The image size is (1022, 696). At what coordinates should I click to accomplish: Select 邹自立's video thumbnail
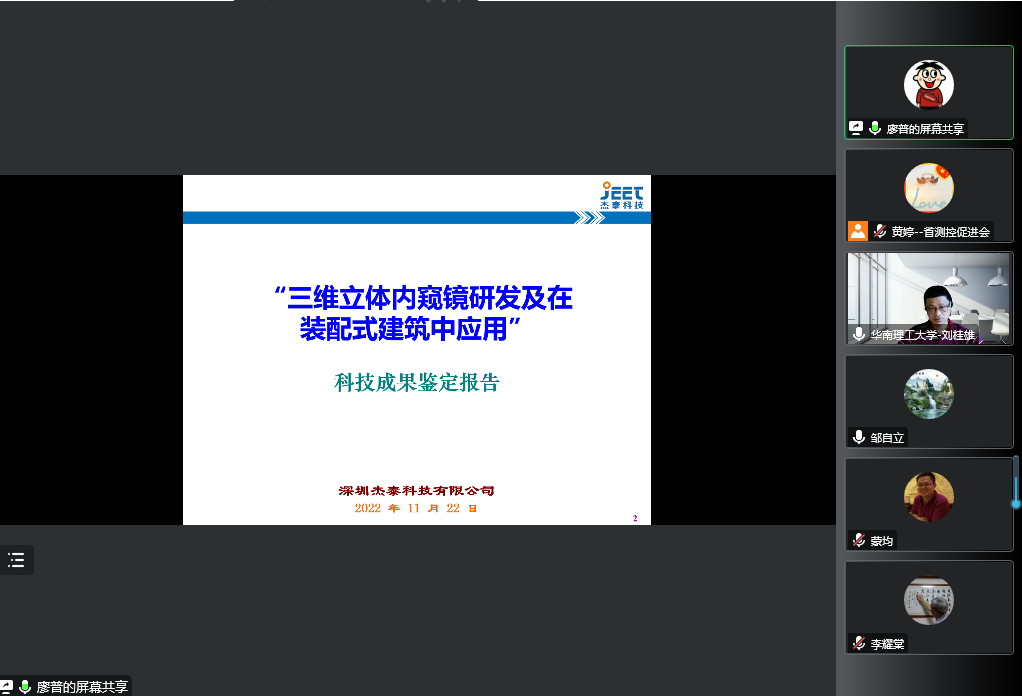click(x=928, y=401)
